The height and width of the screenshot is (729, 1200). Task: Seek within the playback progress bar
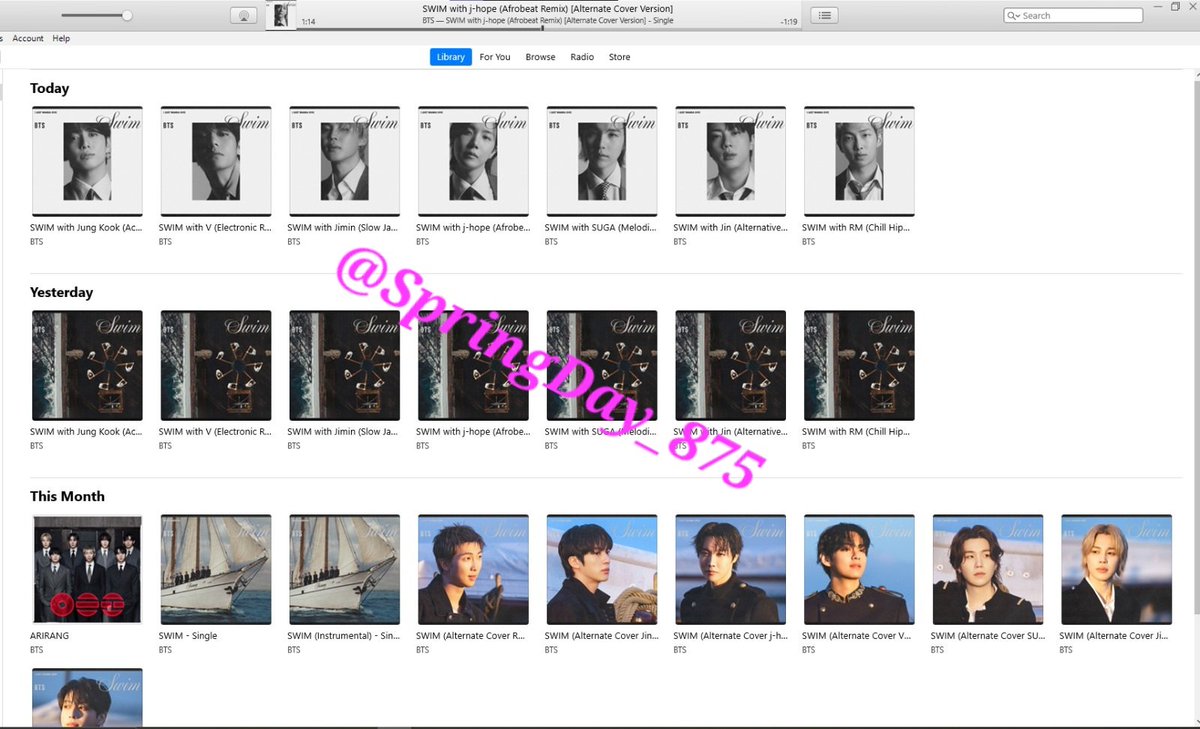tap(549, 29)
